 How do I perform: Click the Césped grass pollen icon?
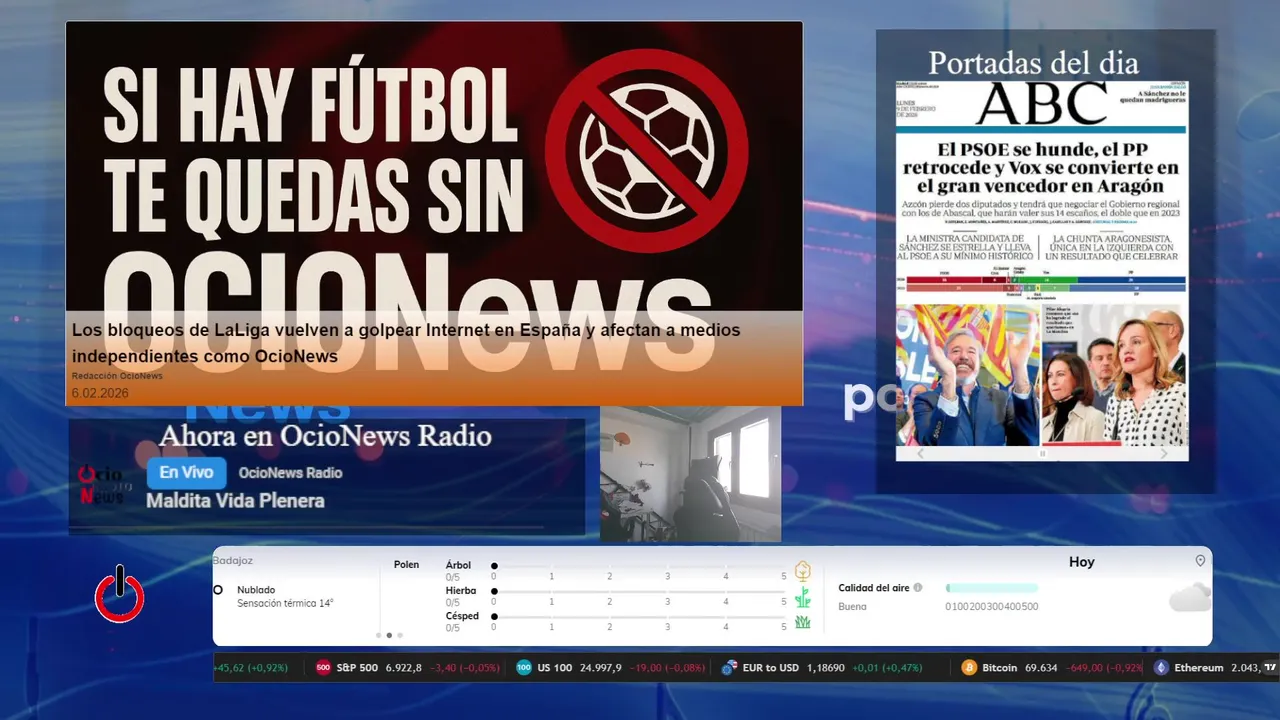(x=802, y=622)
